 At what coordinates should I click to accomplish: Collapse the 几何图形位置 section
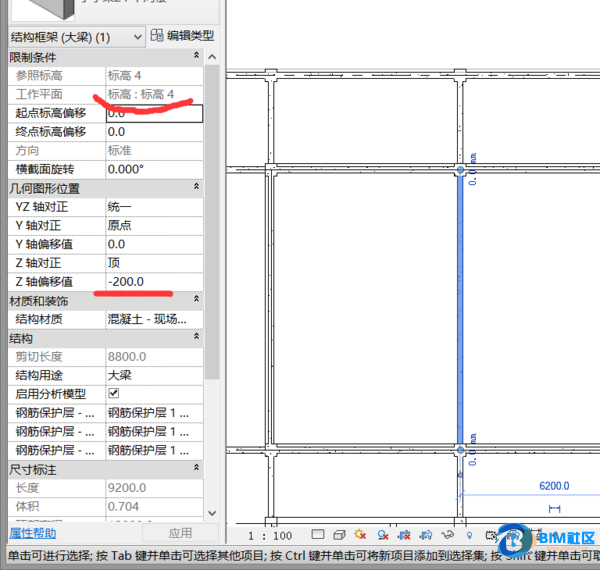coord(196,188)
